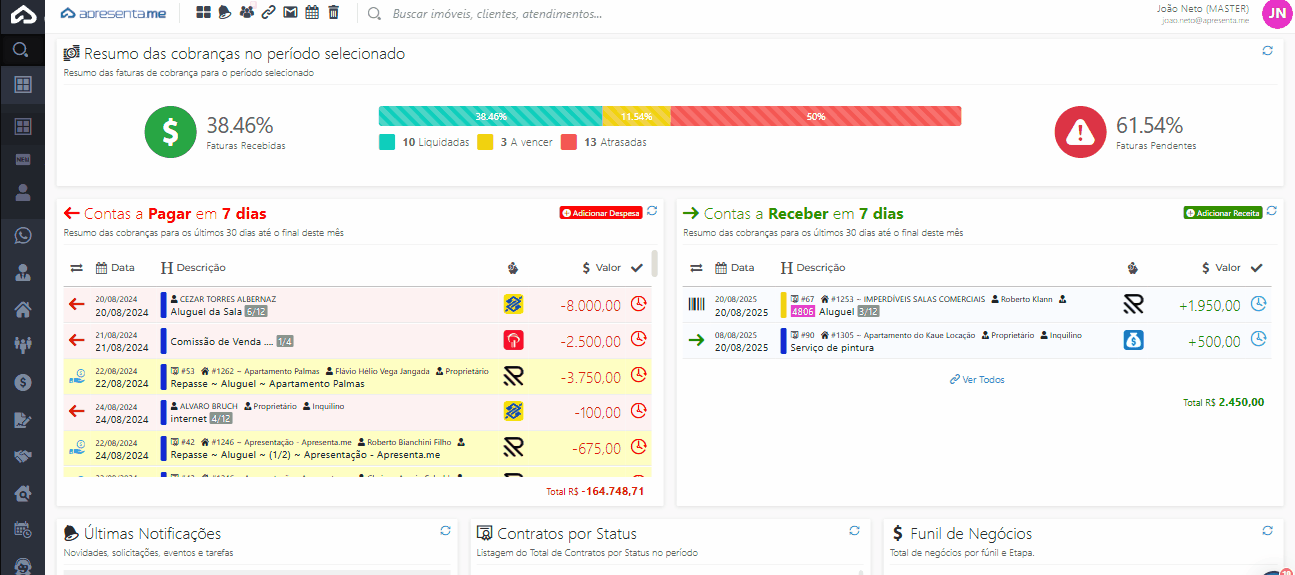1295x575 pixels.
Task: Click the red 50% Atrasadas progress segment
Action: pyautogui.click(x=815, y=116)
